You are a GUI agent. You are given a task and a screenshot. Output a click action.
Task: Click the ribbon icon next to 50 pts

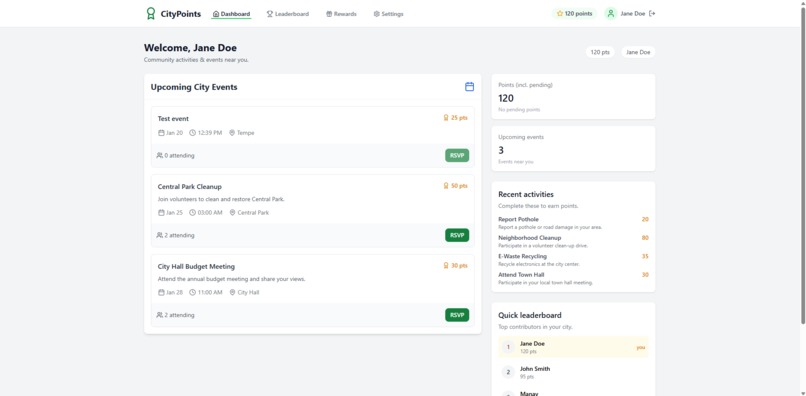[446, 186]
